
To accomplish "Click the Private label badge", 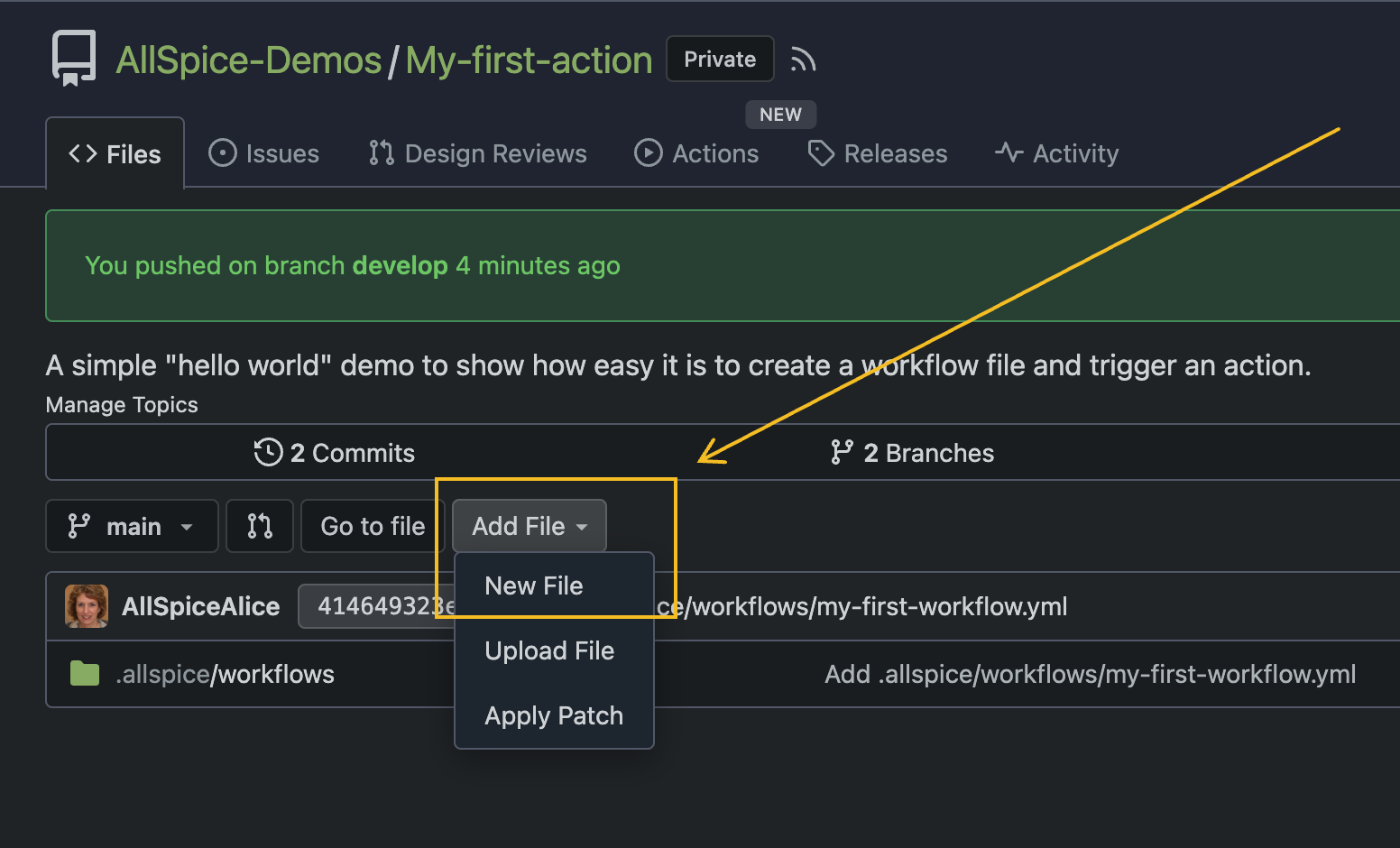I will (720, 60).
